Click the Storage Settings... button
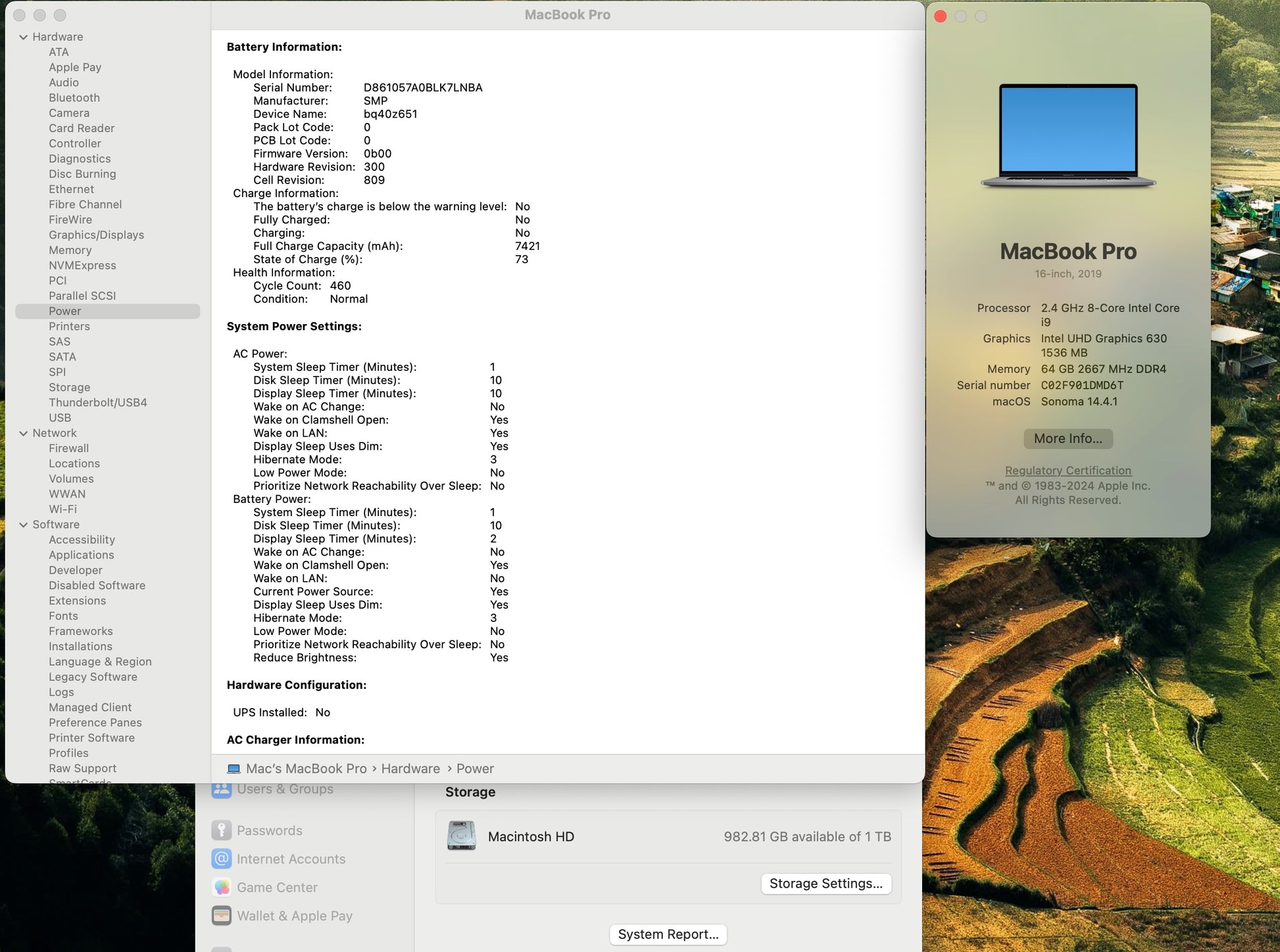The height and width of the screenshot is (952, 1280). tap(825, 884)
